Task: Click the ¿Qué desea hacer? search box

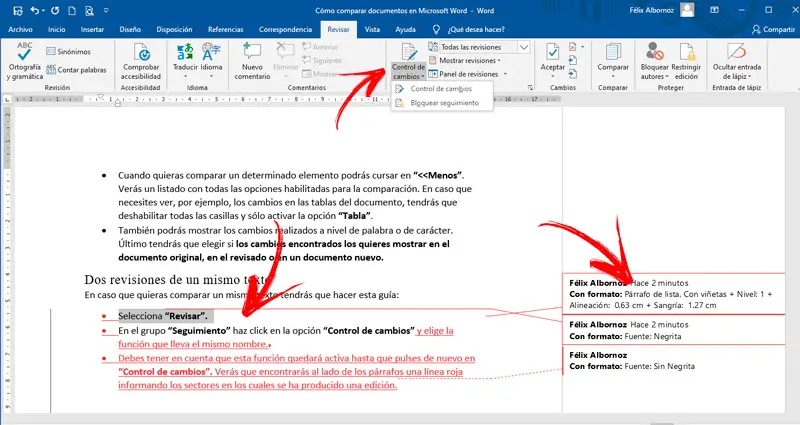Action: (476, 30)
